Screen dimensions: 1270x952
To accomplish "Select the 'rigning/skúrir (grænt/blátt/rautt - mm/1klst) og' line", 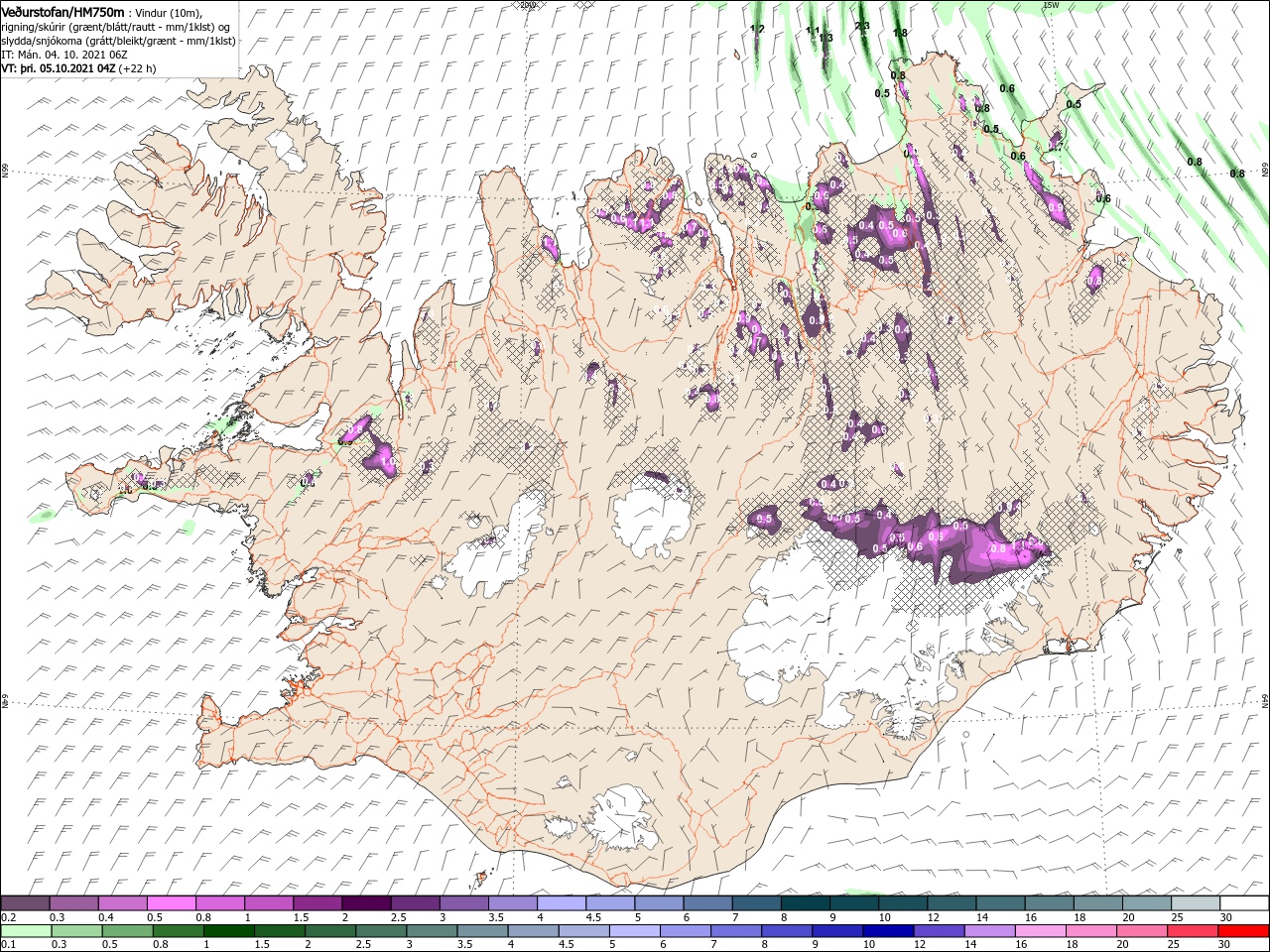I will [116, 27].
